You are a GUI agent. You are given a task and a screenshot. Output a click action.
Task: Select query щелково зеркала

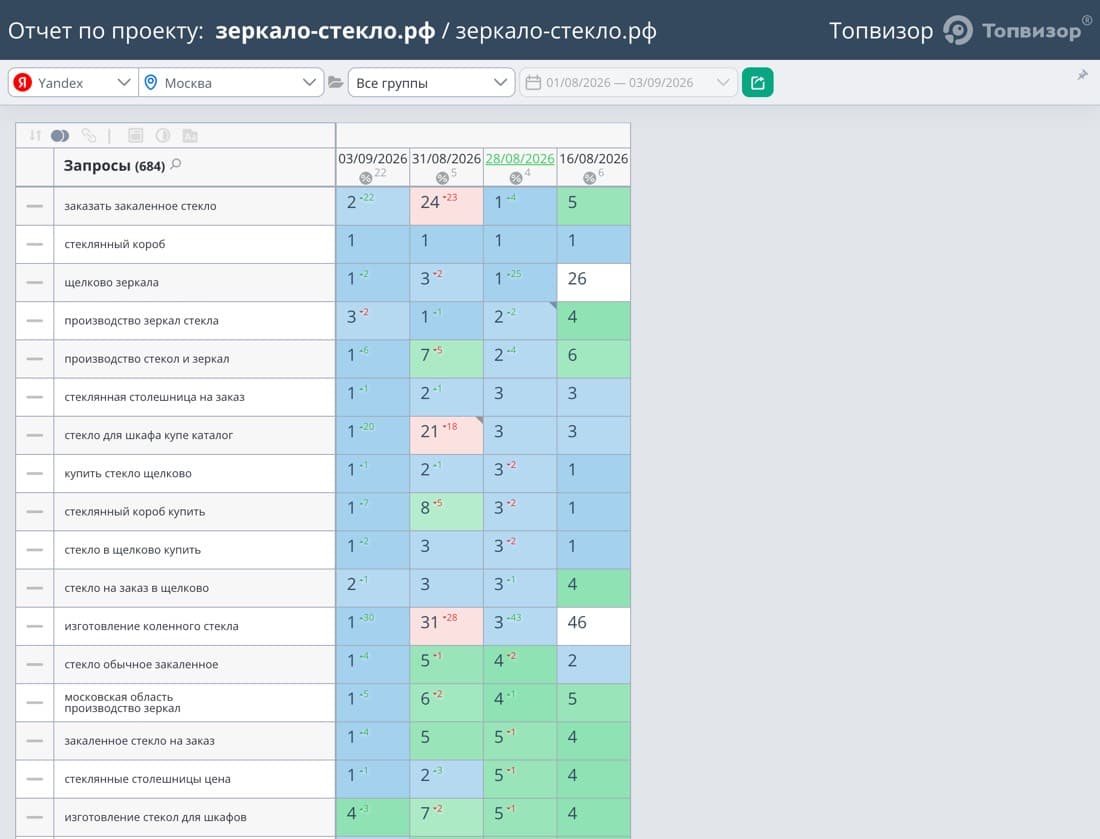pyautogui.click(x=112, y=283)
